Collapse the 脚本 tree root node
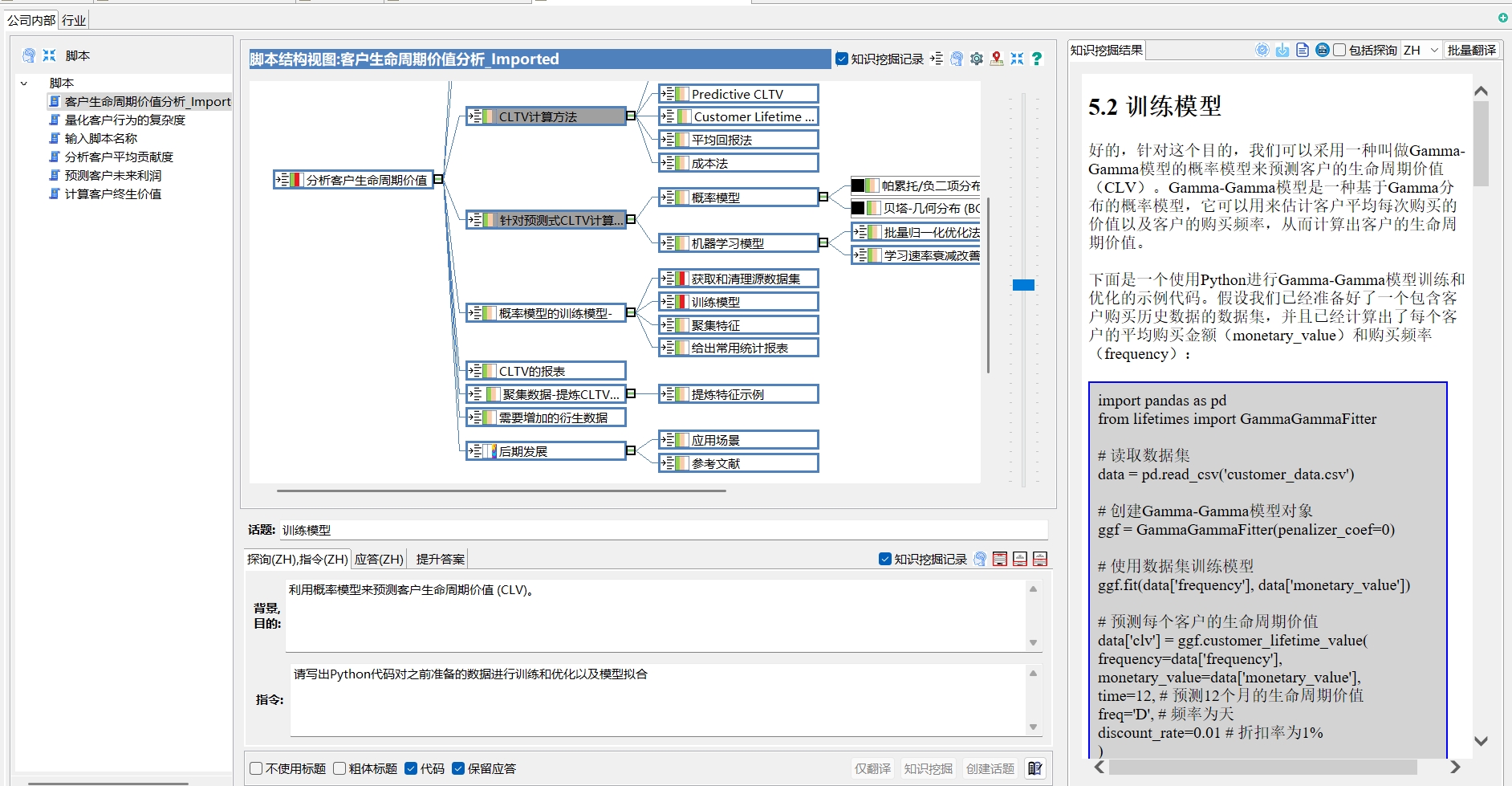 24,83
